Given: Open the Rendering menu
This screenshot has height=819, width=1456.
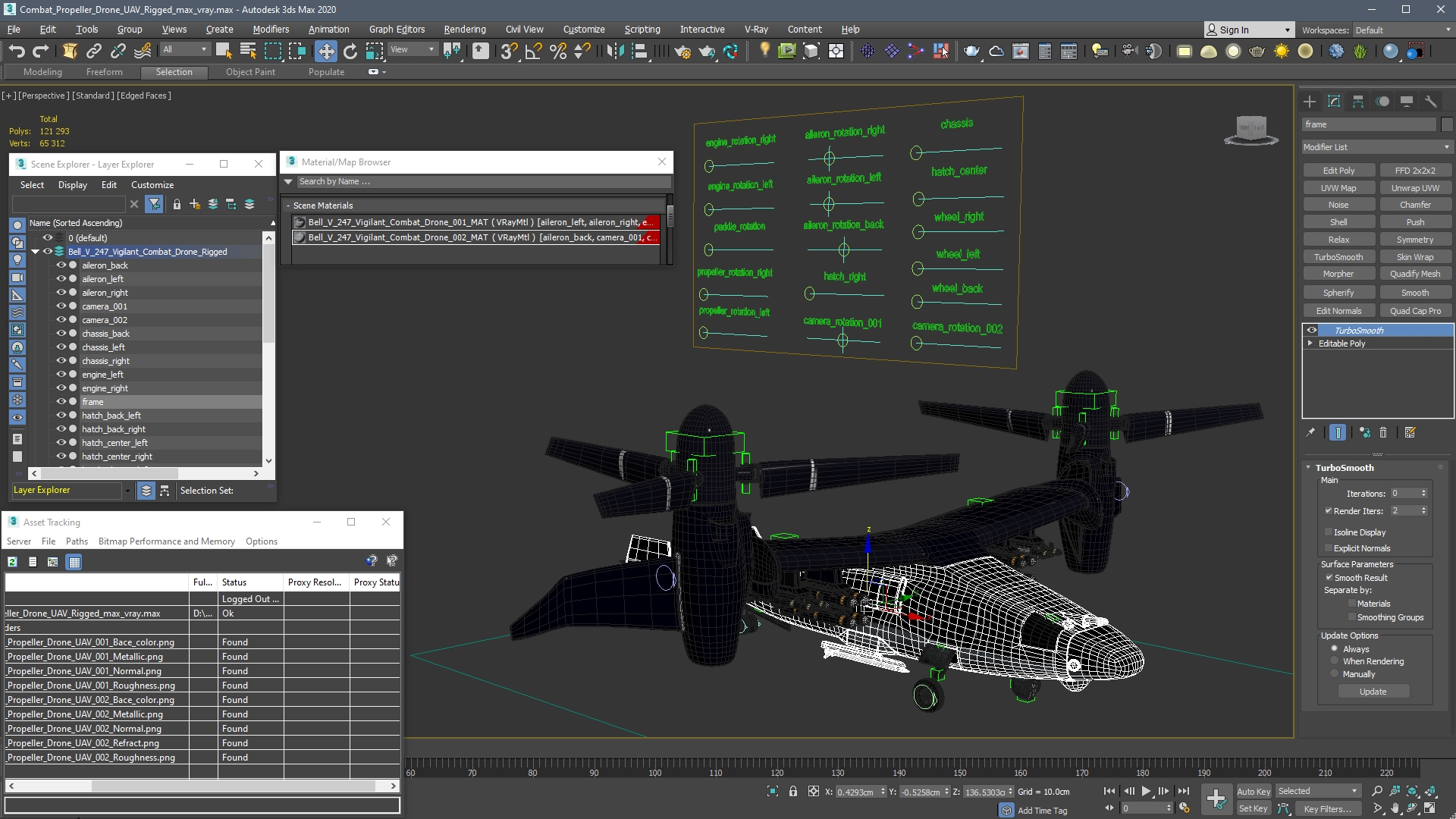Looking at the screenshot, I should point(465,30).
